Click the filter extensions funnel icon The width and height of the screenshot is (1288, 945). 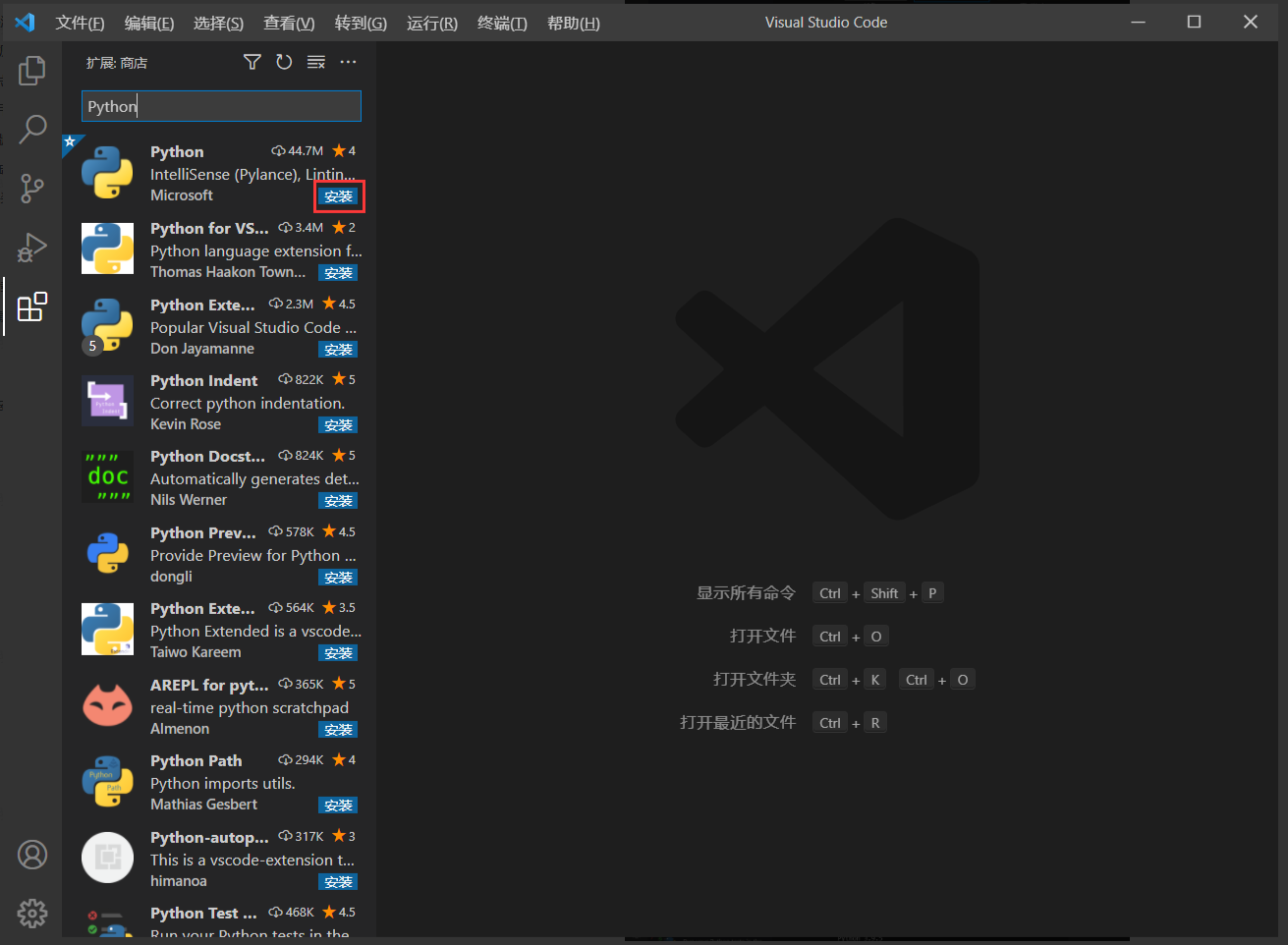point(252,62)
